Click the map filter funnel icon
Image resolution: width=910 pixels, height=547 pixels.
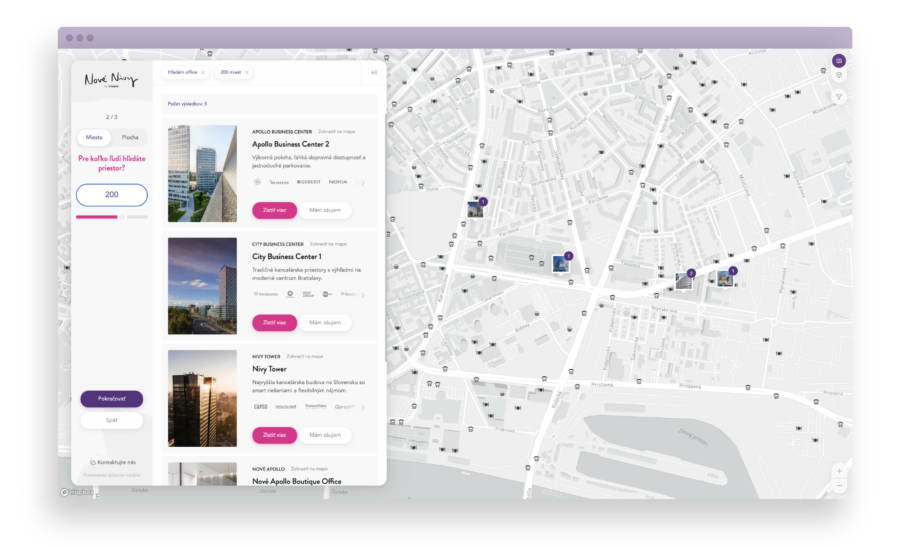(x=838, y=97)
